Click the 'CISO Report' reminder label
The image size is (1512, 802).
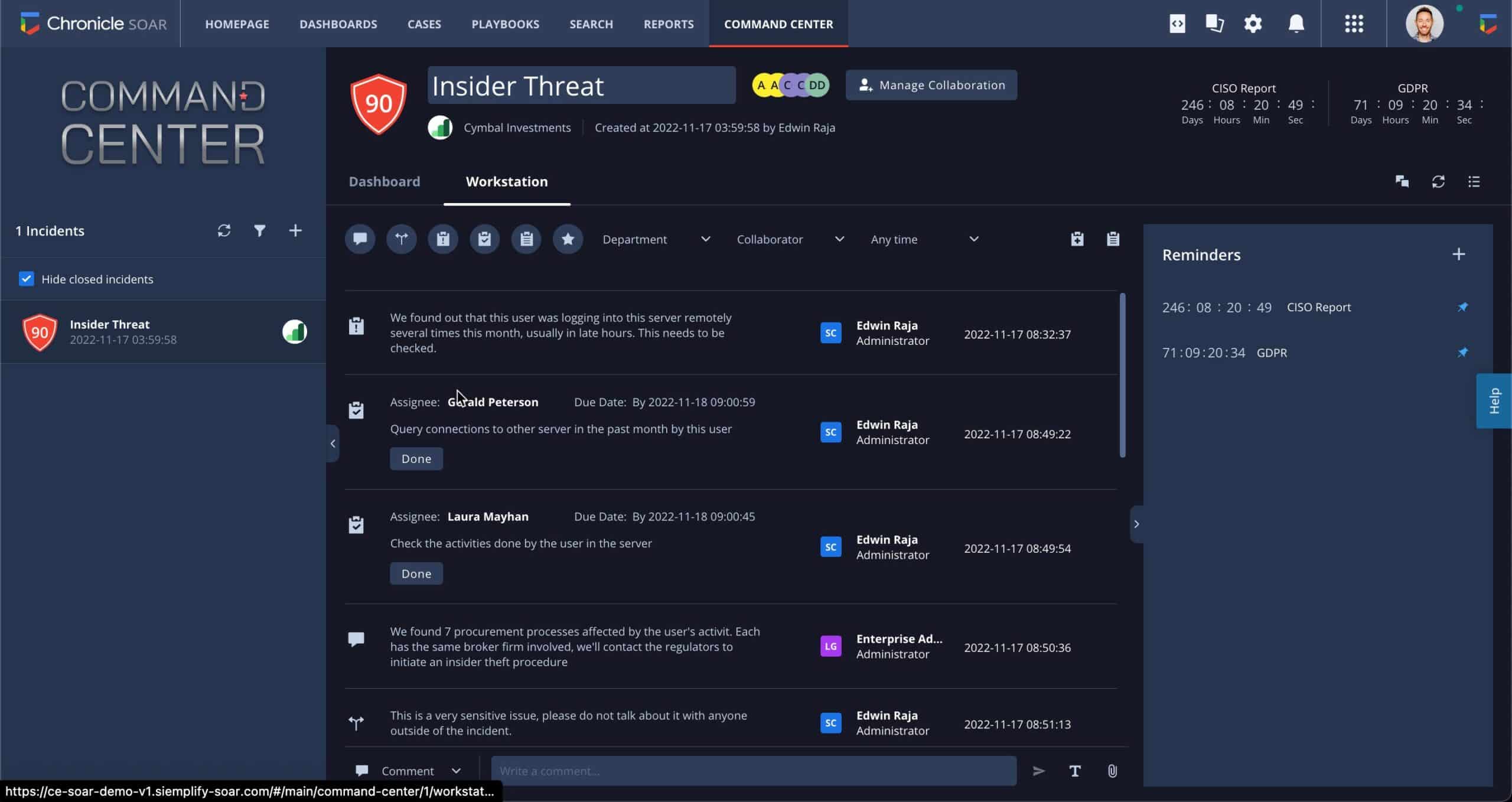coord(1319,307)
